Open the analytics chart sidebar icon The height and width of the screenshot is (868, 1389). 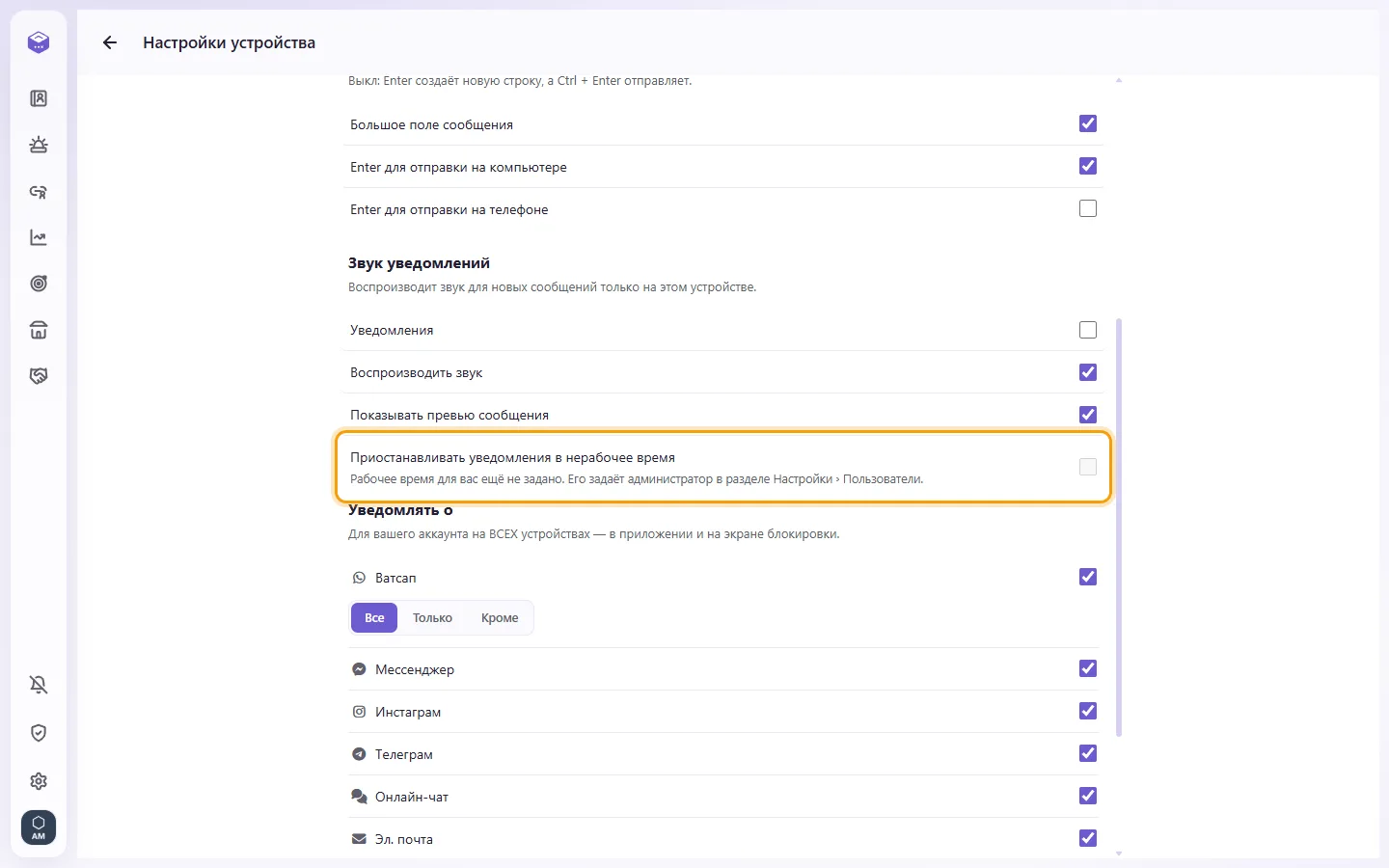click(x=39, y=237)
